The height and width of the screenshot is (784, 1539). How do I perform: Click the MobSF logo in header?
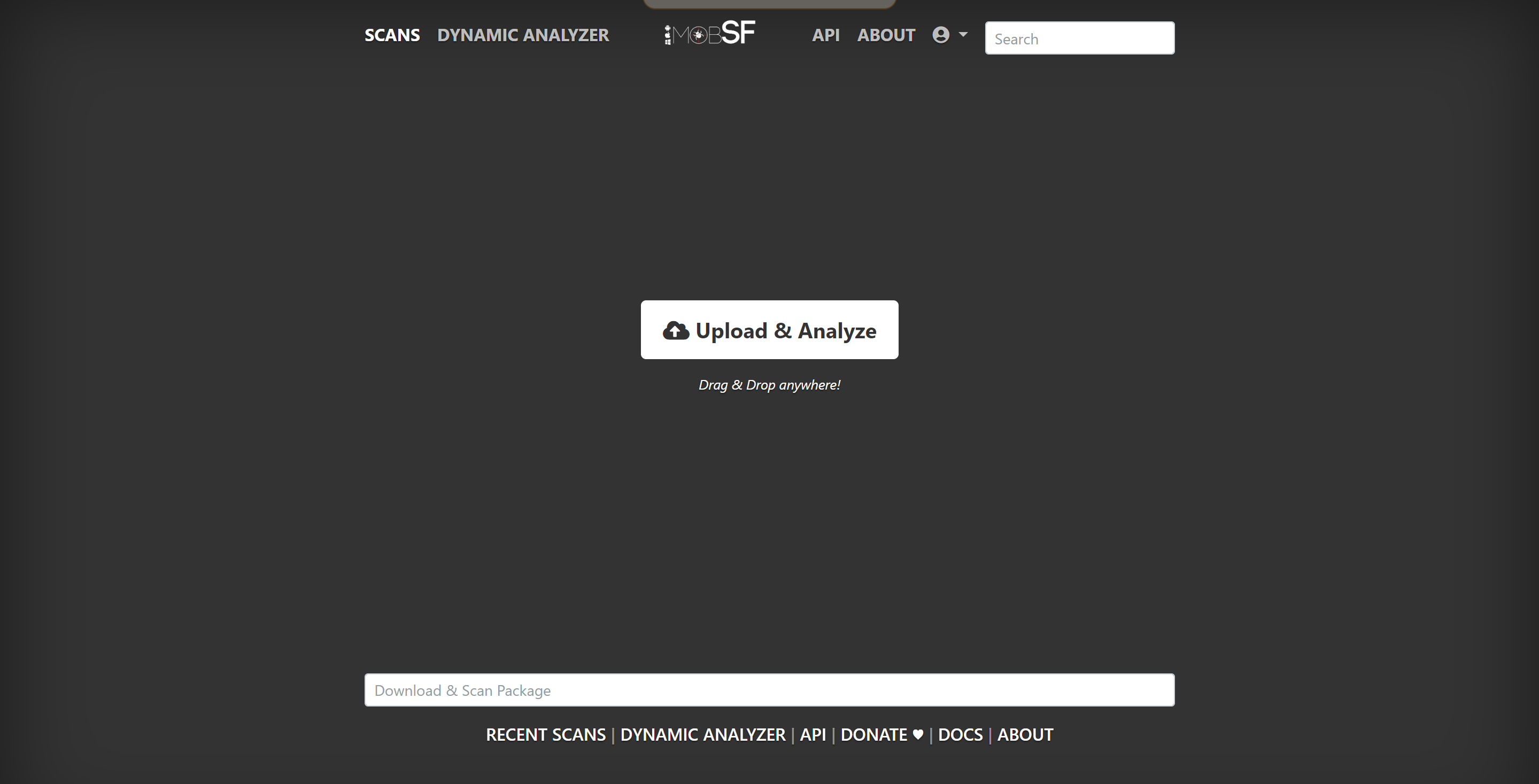pos(710,34)
